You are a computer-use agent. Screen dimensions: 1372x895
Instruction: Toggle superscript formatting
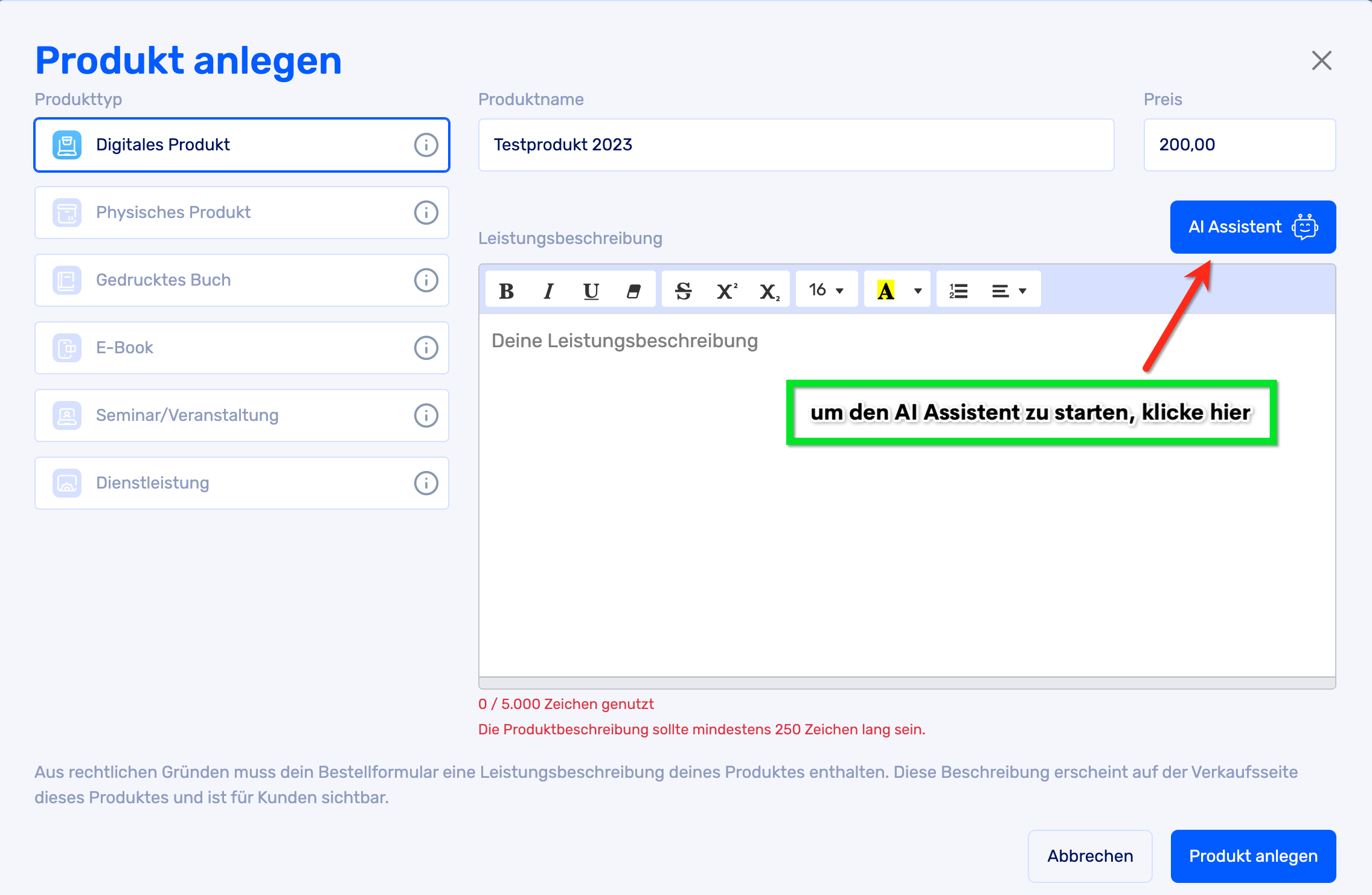point(726,291)
